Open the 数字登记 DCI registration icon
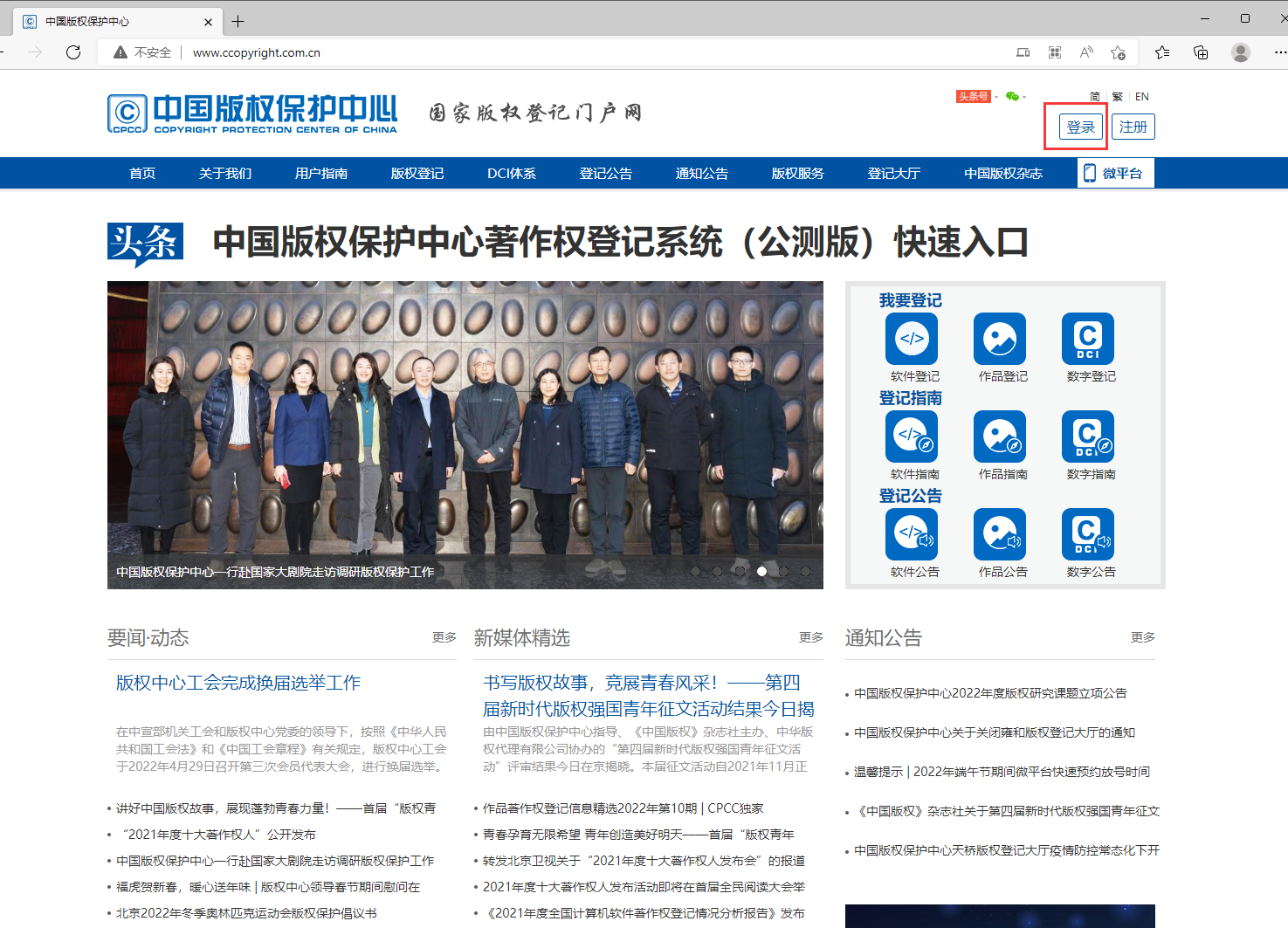Screen dimensions: 1288x928 [x=1089, y=339]
